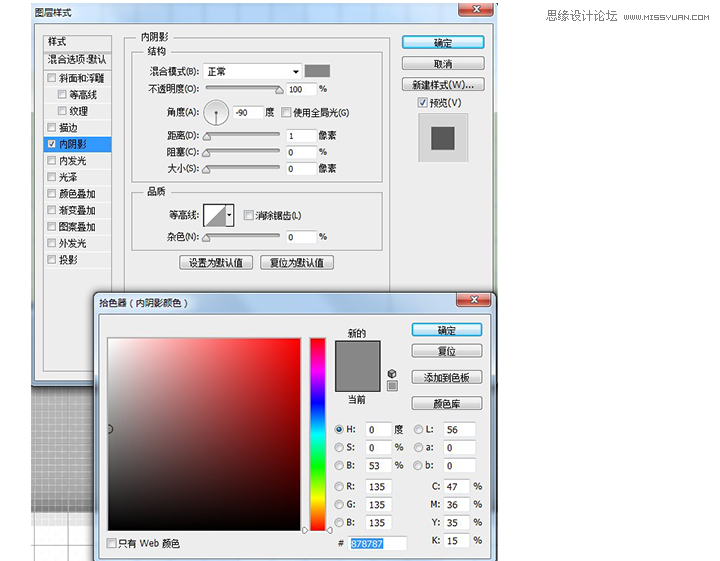Select the S saturation radio button
This screenshot has width=720, height=561.
tap(339, 447)
